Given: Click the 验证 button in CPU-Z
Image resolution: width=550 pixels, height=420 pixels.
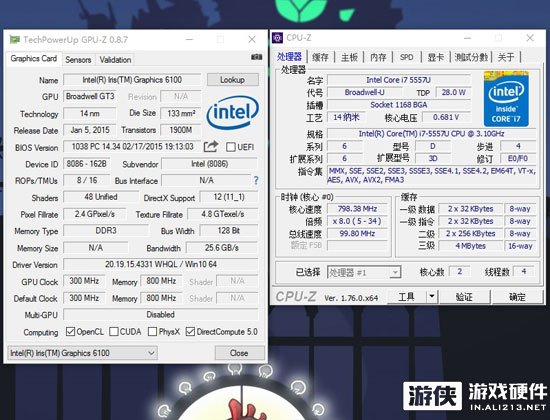Looking at the screenshot, I should (x=464, y=297).
